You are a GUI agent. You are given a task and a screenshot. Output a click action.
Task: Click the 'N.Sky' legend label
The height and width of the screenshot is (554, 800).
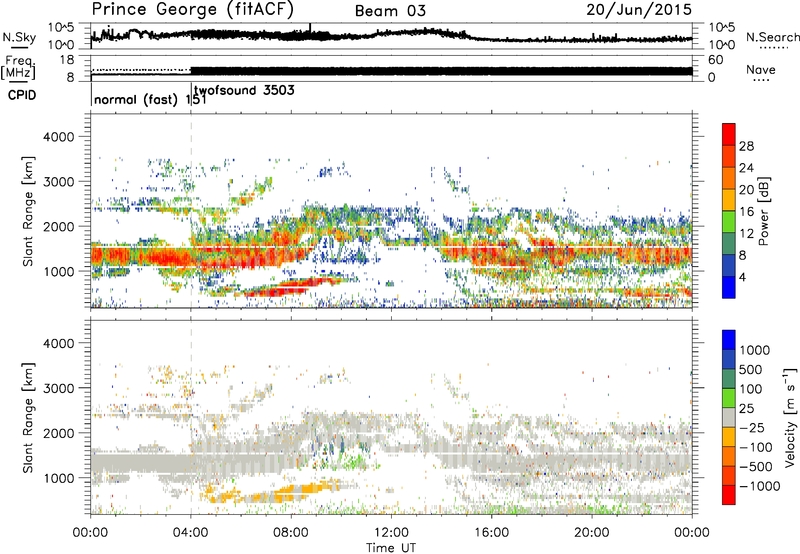click(19, 37)
